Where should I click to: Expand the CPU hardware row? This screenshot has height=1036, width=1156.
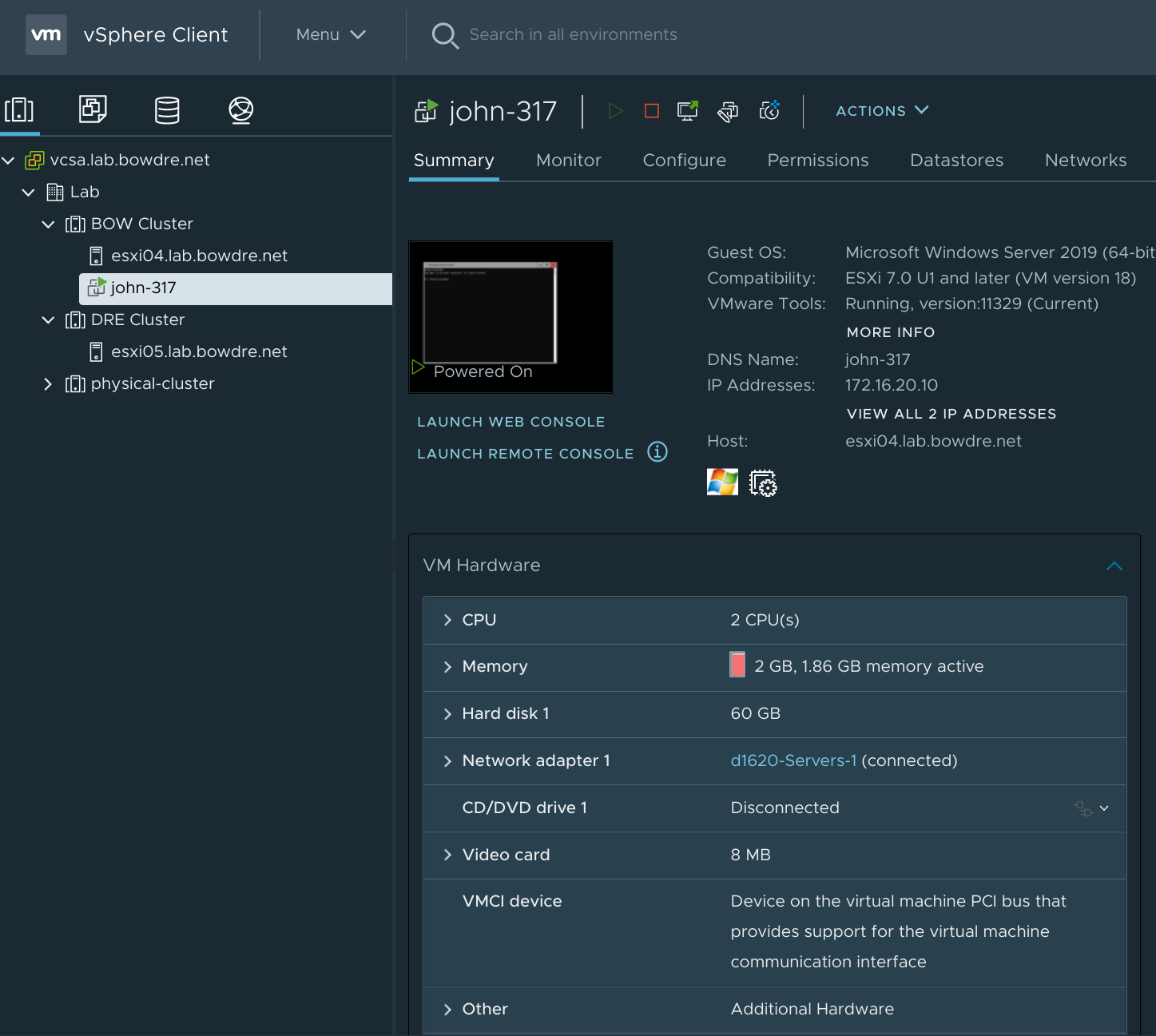[x=447, y=620]
